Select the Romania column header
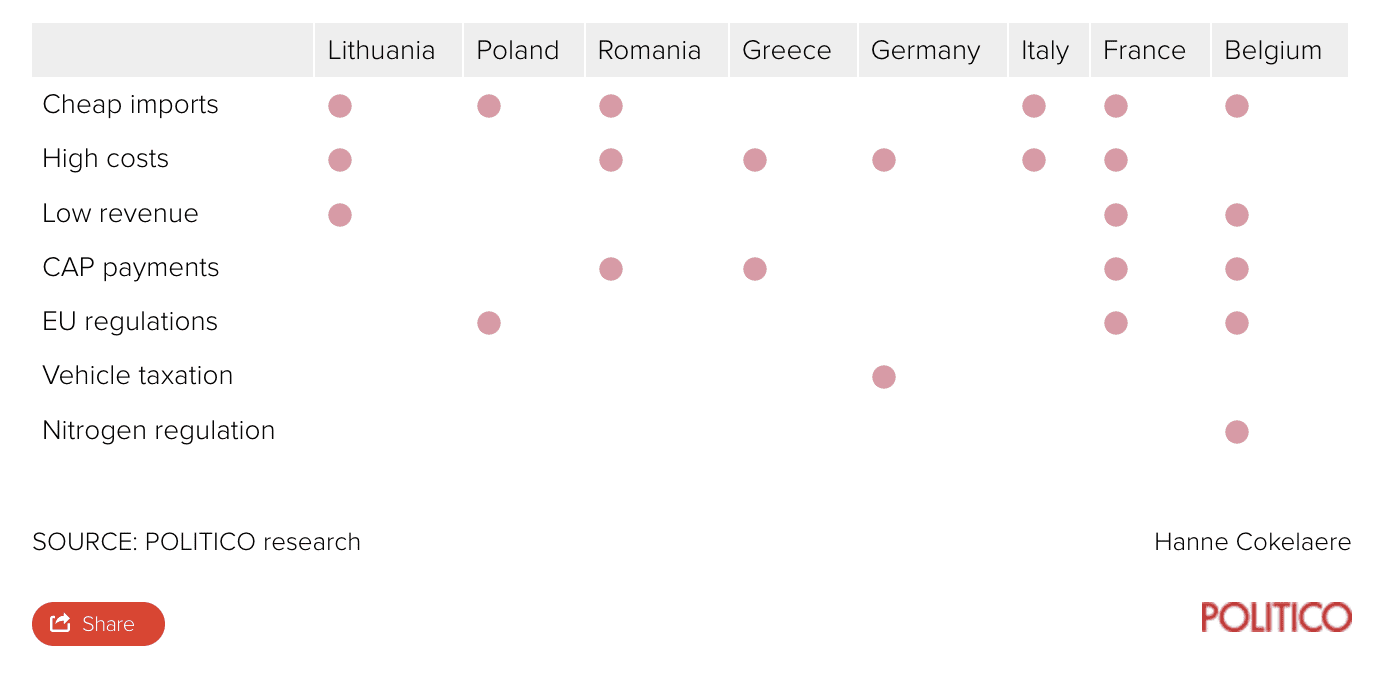 point(649,51)
